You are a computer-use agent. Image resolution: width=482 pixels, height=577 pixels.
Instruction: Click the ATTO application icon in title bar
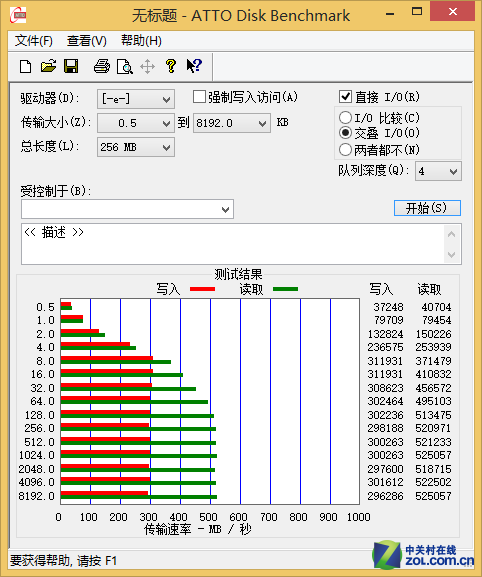tap(18, 15)
